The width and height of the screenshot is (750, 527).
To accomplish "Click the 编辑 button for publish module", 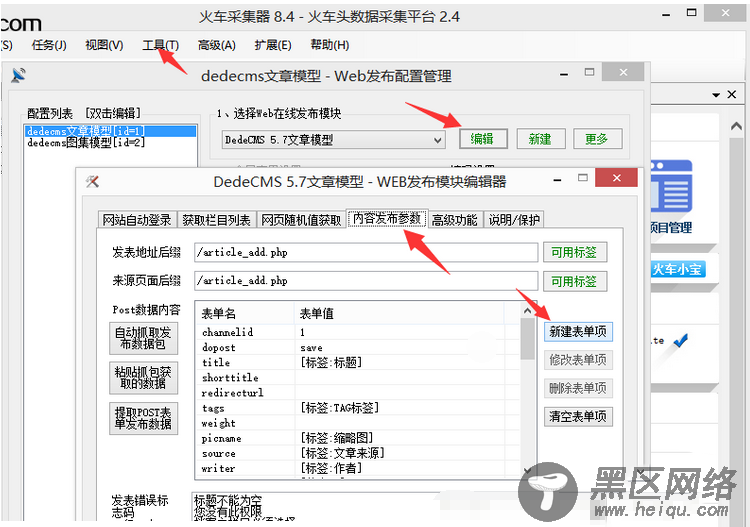I will (x=483, y=139).
